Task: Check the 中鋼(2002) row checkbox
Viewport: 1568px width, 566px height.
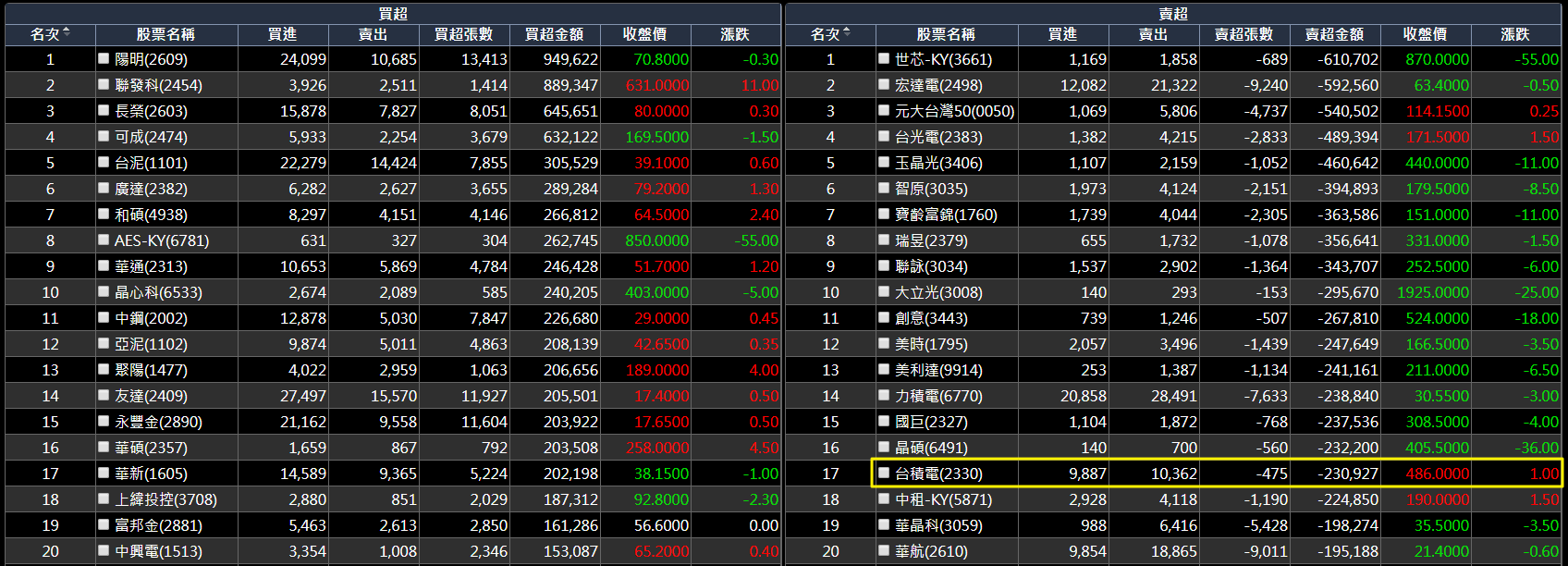Action: click(x=104, y=317)
